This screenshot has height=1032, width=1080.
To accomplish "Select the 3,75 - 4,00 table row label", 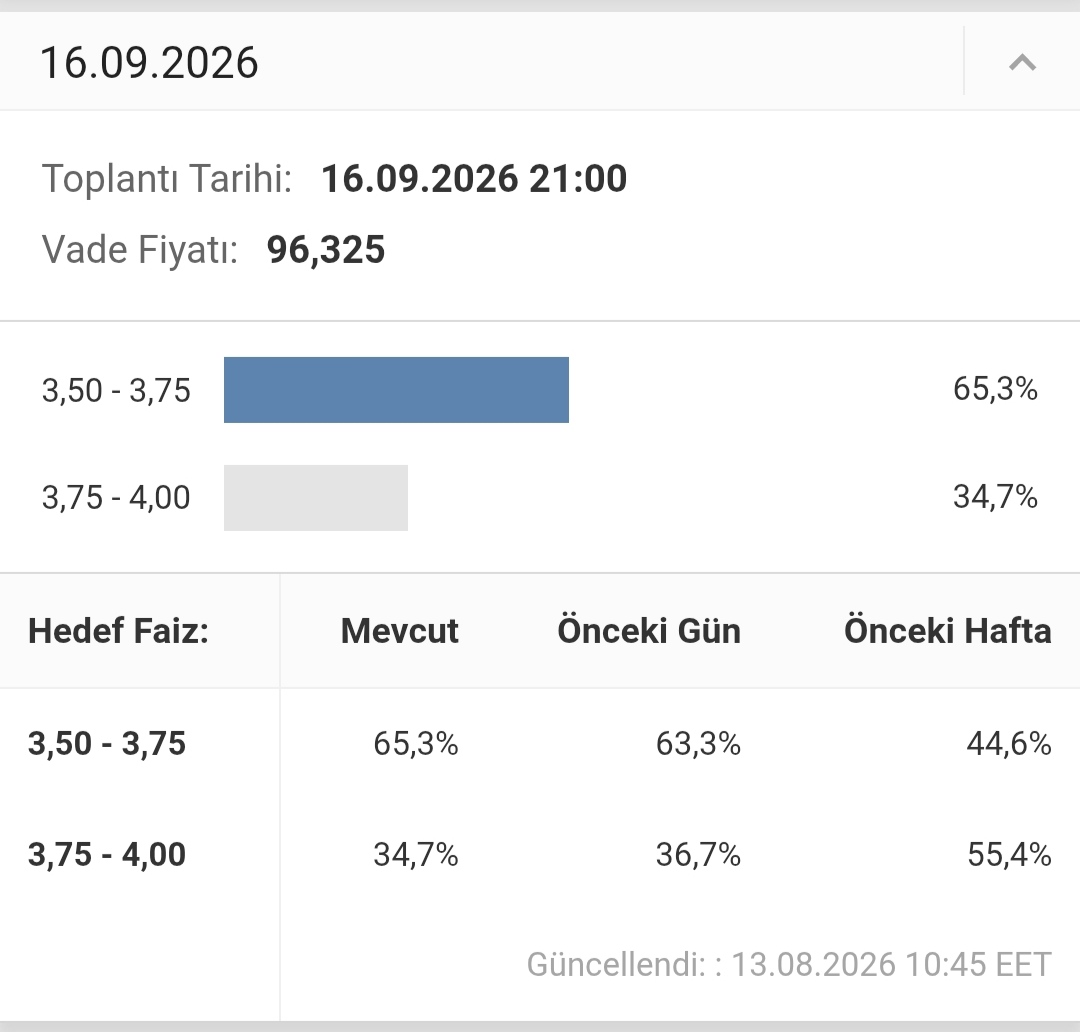I will coord(107,854).
